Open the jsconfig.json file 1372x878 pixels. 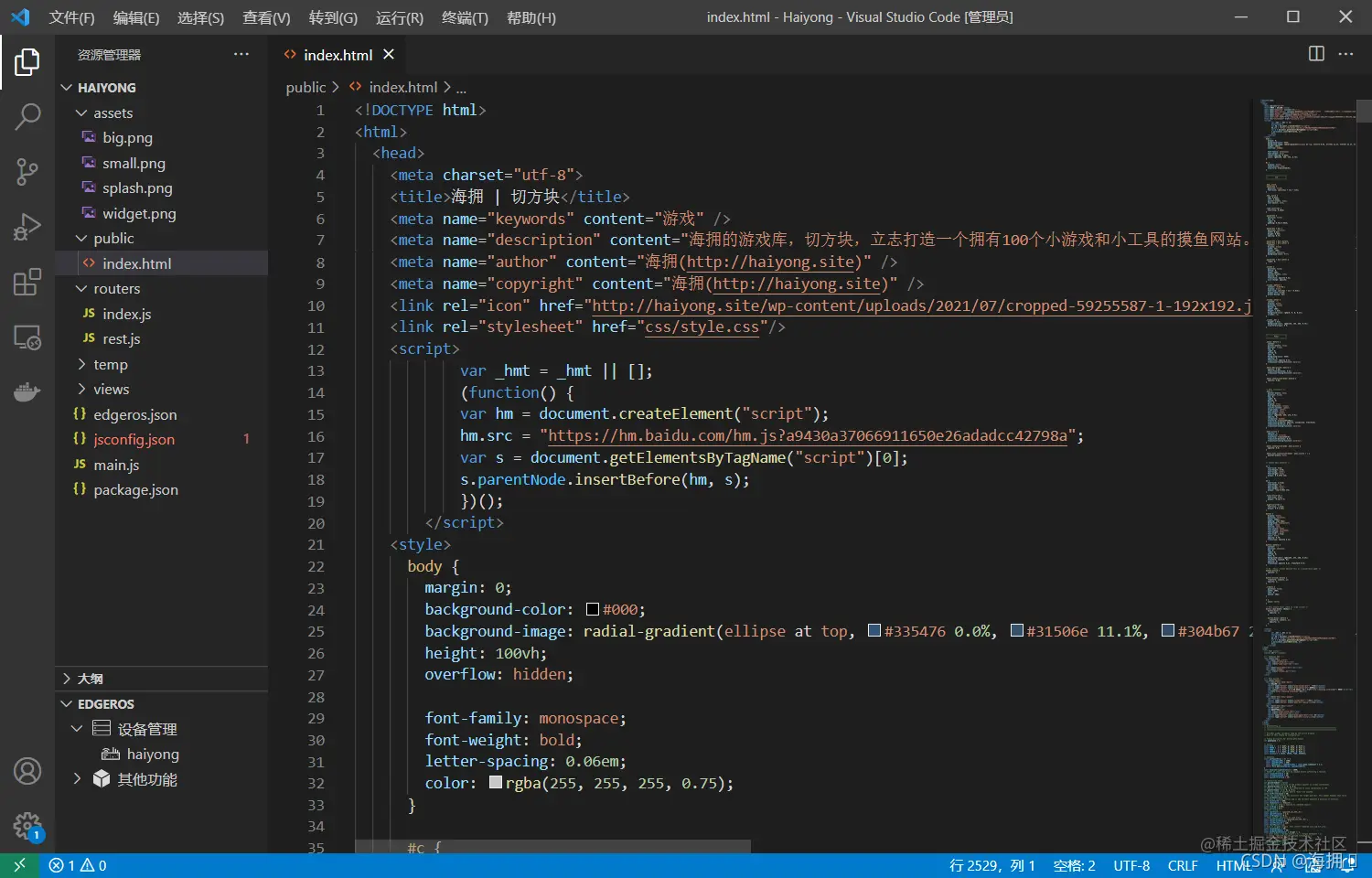coord(134,440)
